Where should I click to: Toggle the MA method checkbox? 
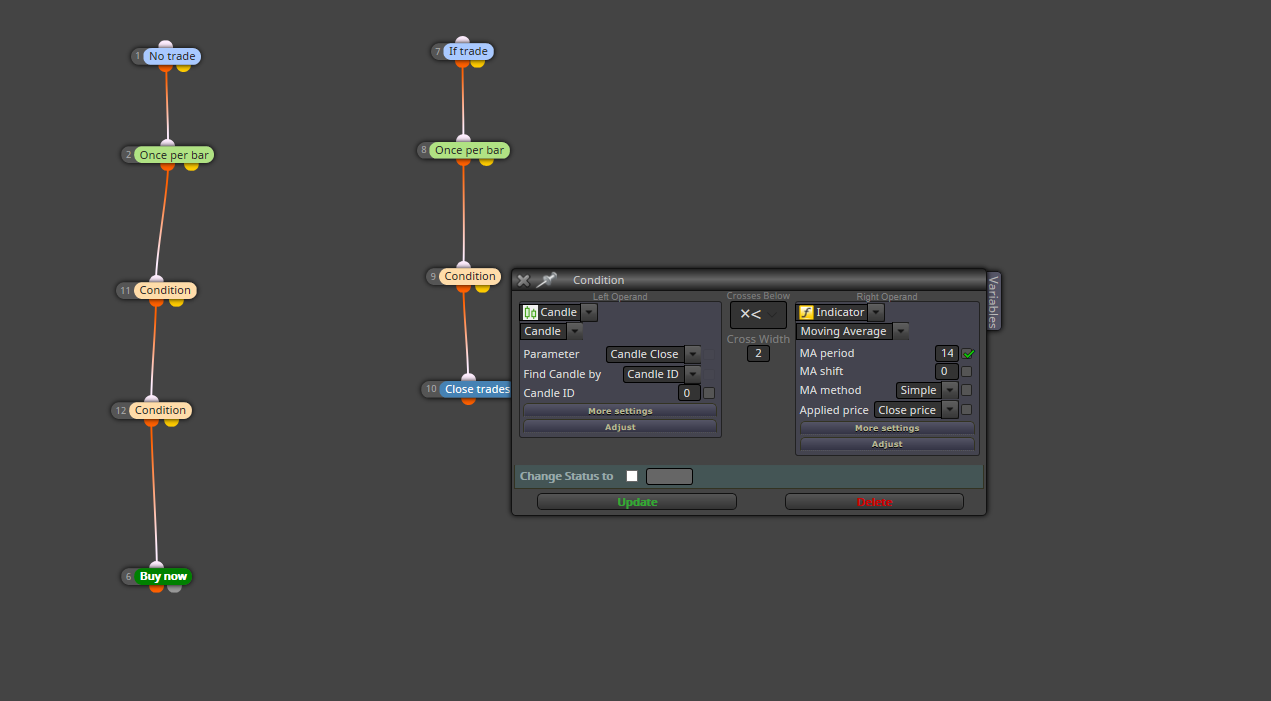[966, 390]
